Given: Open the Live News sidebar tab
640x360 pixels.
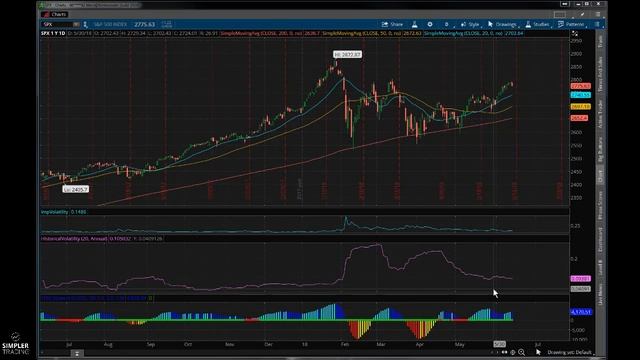Looking at the screenshot, I should pyautogui.click(x=600, y=295).
